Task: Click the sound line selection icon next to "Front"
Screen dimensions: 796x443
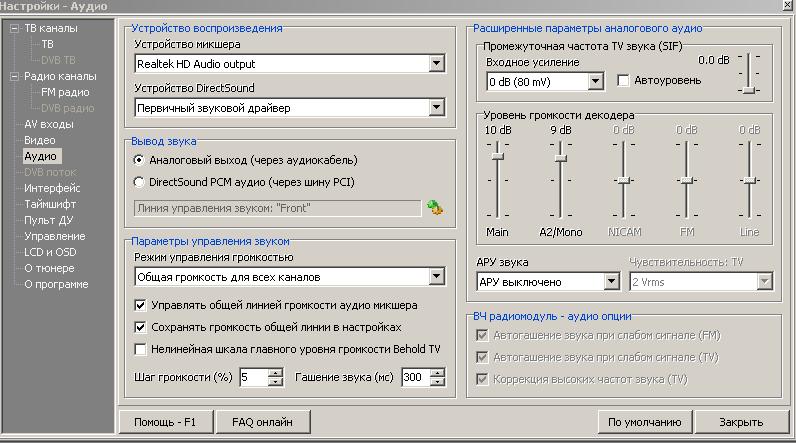Action: pyautogui.click(x=434, y=207)
